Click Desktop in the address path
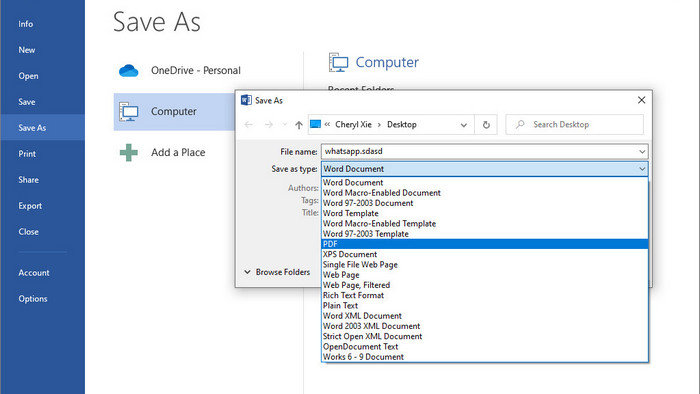Screen dimensions: 700x394 coord(402,124)
